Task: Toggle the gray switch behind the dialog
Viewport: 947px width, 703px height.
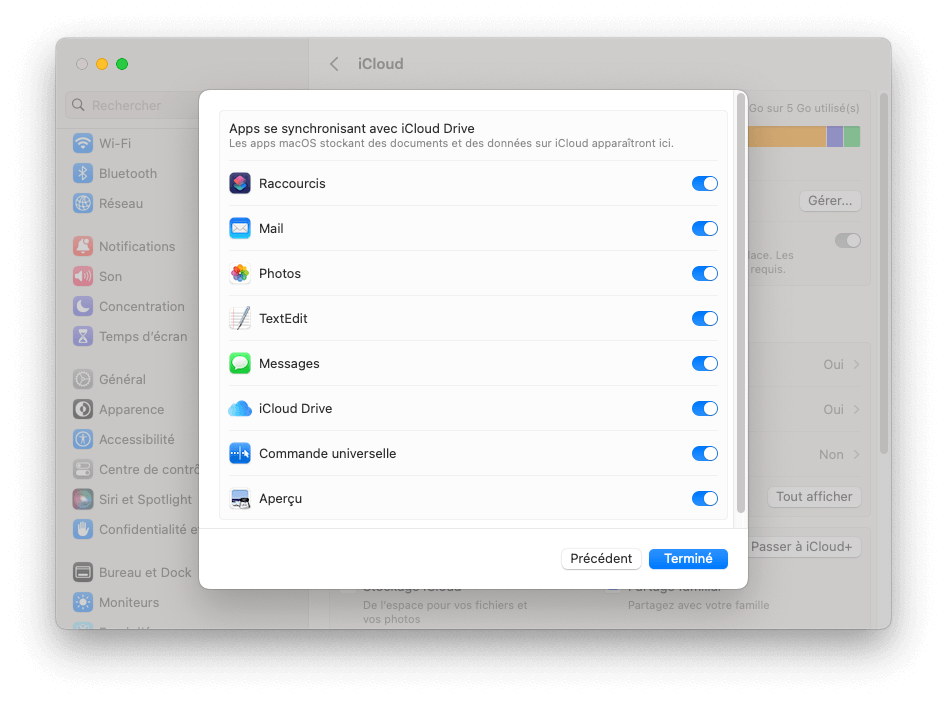Action: click(848, 241)
